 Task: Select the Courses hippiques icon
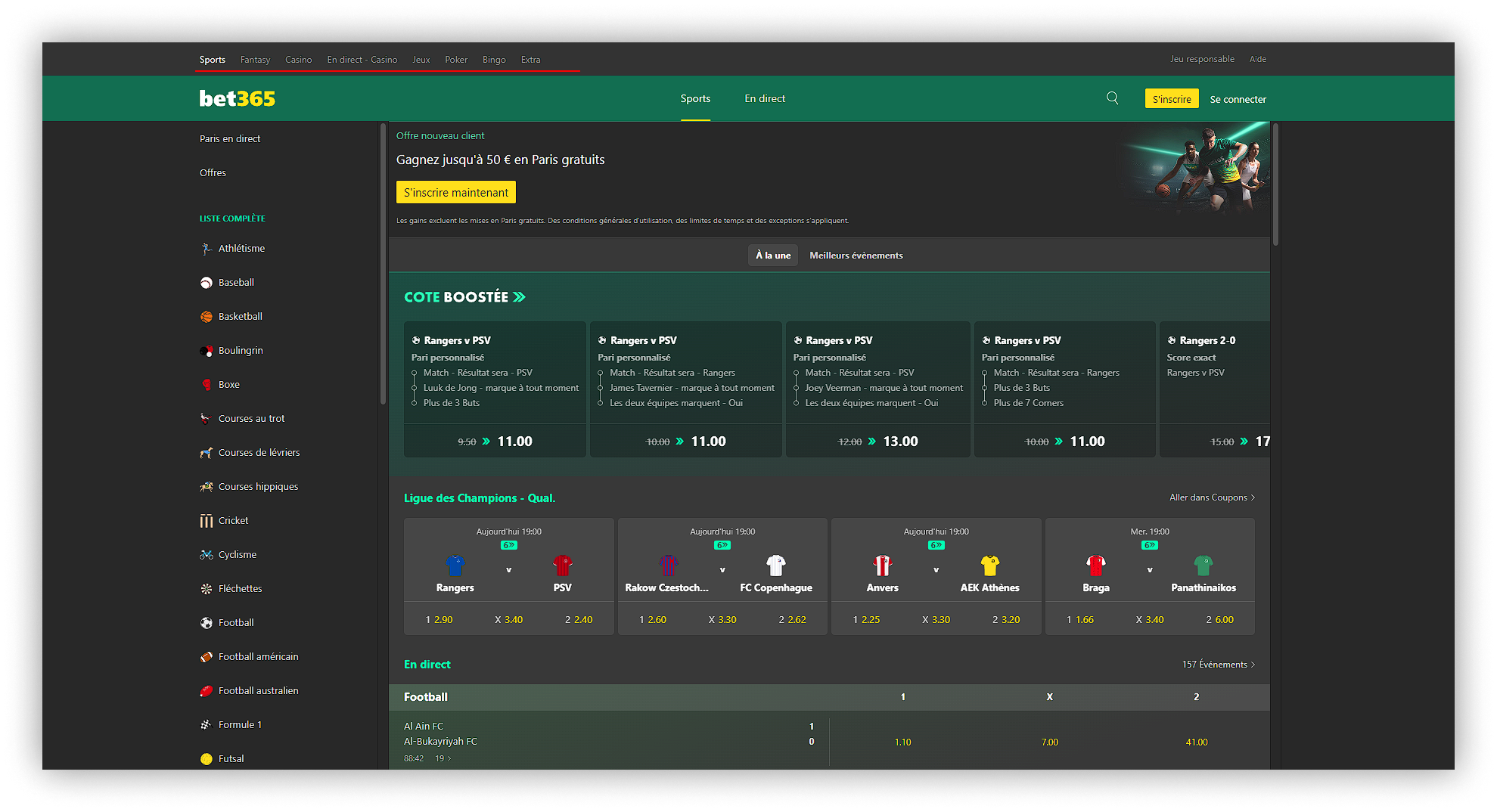click(x=206, y=486)
